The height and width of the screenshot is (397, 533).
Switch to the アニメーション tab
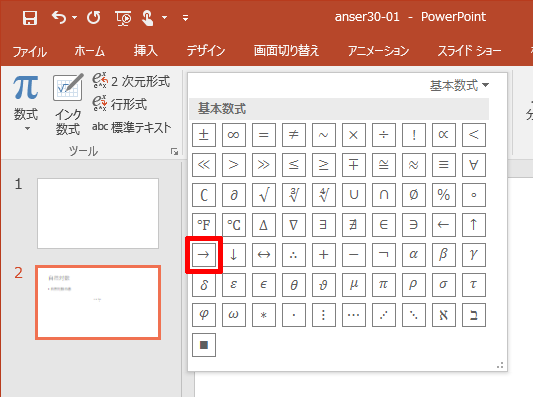point(378,51)
